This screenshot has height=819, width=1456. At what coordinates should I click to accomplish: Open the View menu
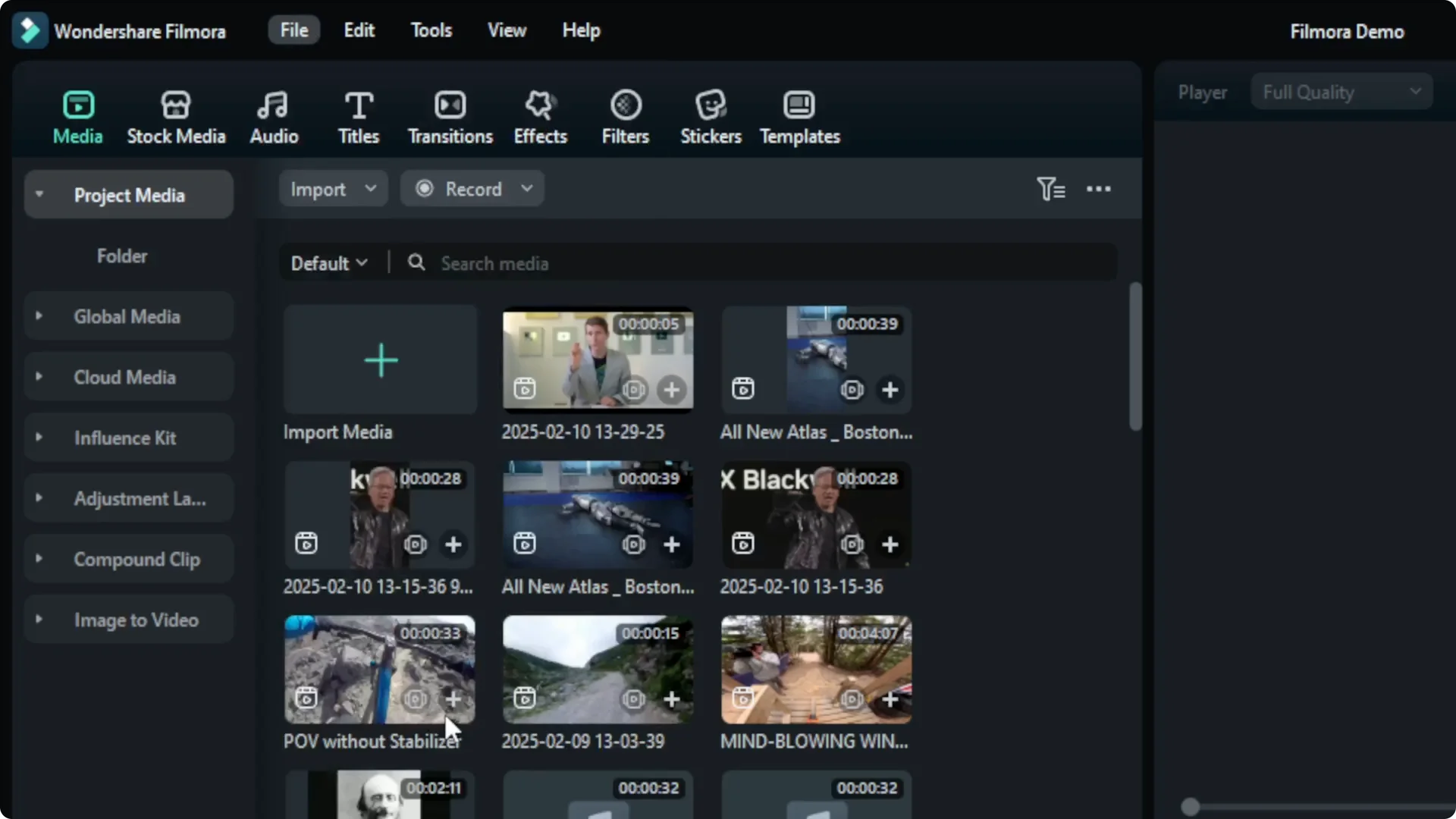506,30
